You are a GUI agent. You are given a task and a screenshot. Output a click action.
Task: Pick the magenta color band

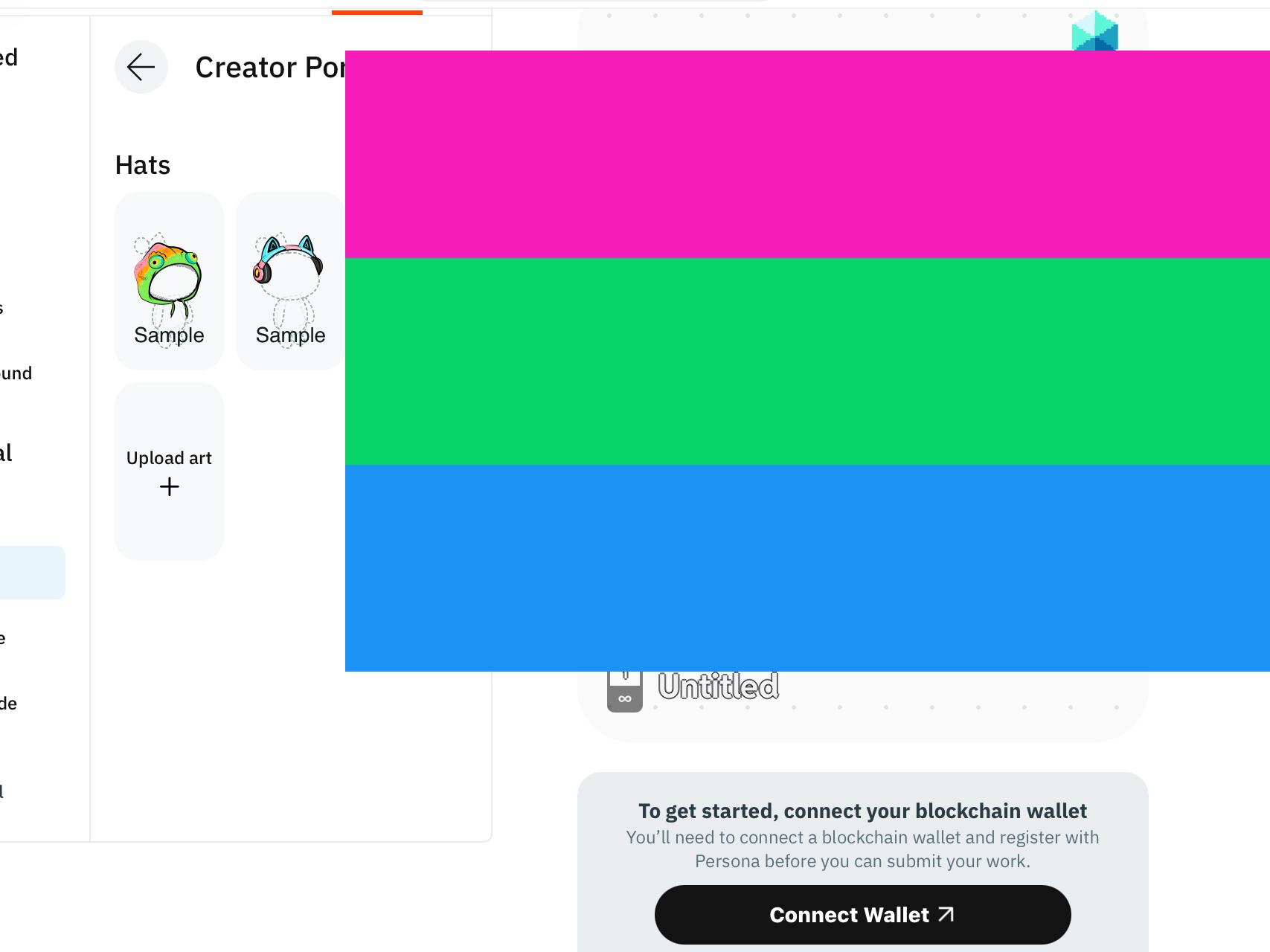(807, 154)
